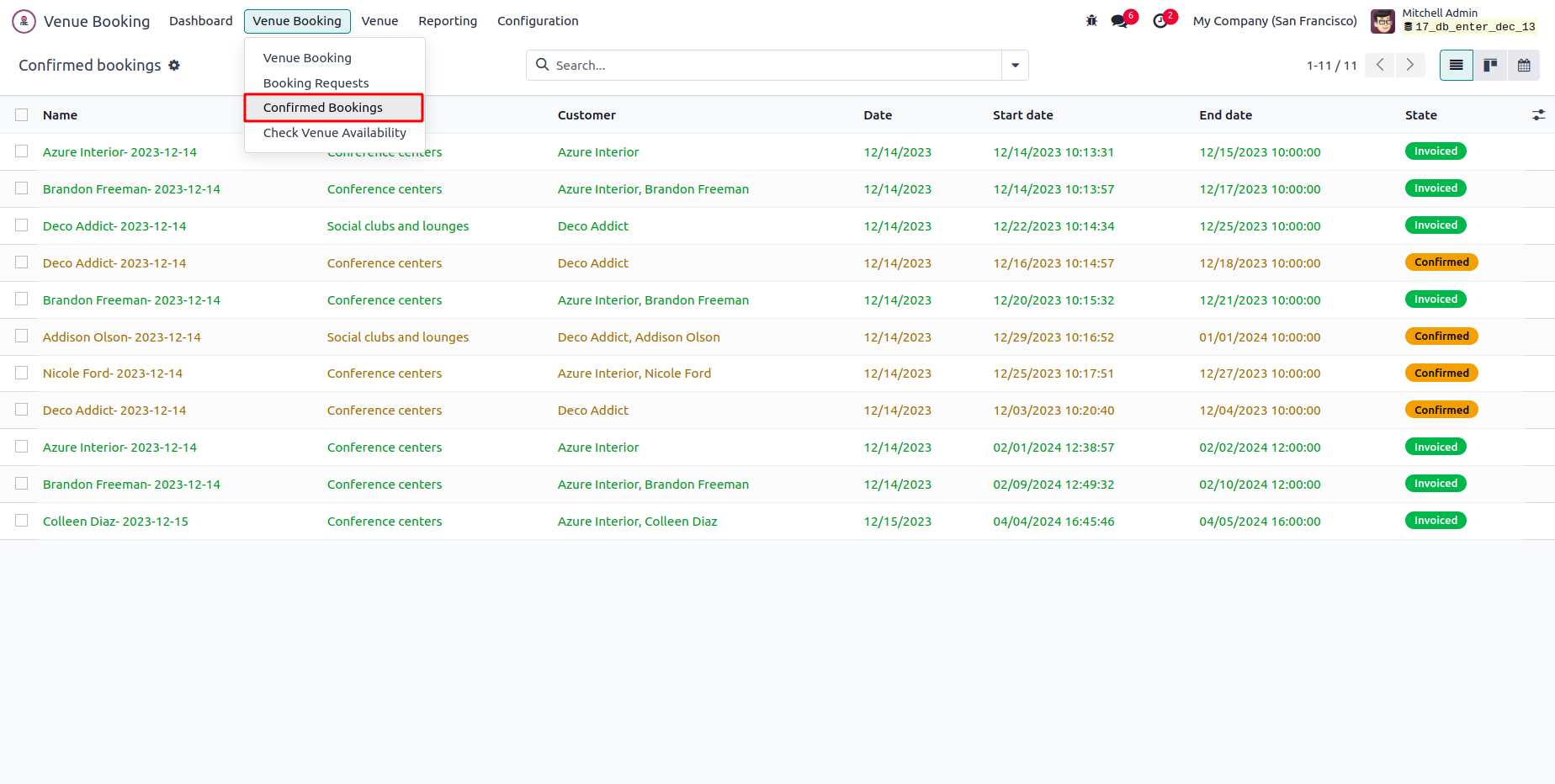This screenshot has height=784, width=1555.
Task: Tick checkbox for booking starting 12/16/2023
Action: (22, 262)
